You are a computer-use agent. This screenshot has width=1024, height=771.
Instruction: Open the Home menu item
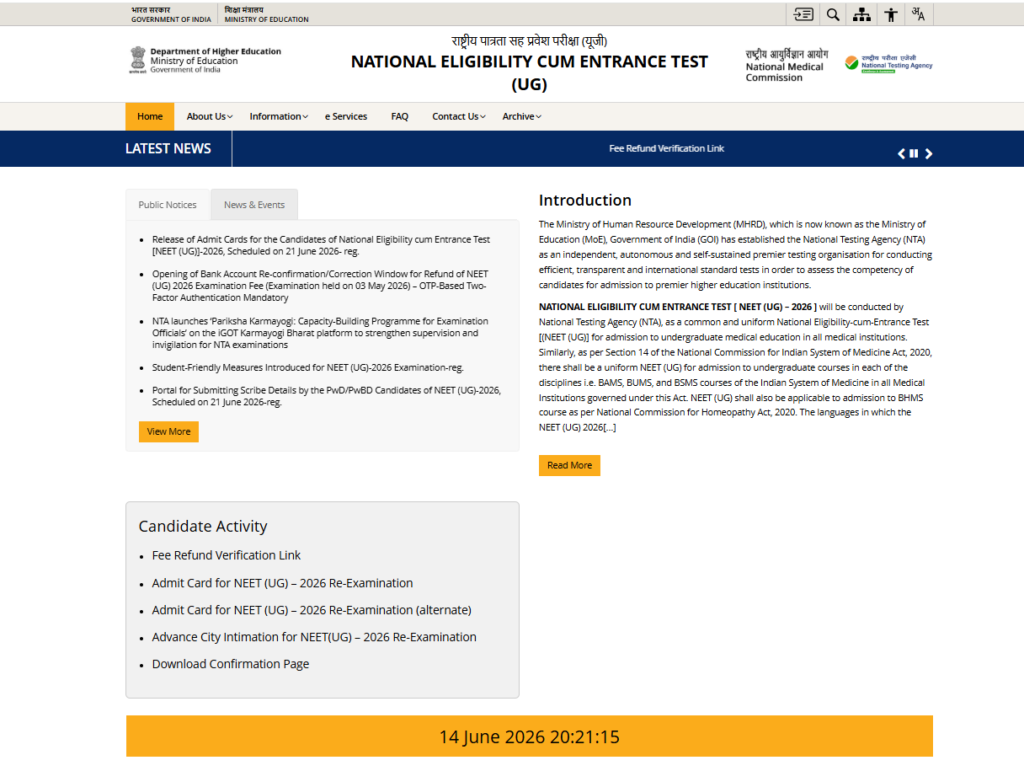pos(150,116)
